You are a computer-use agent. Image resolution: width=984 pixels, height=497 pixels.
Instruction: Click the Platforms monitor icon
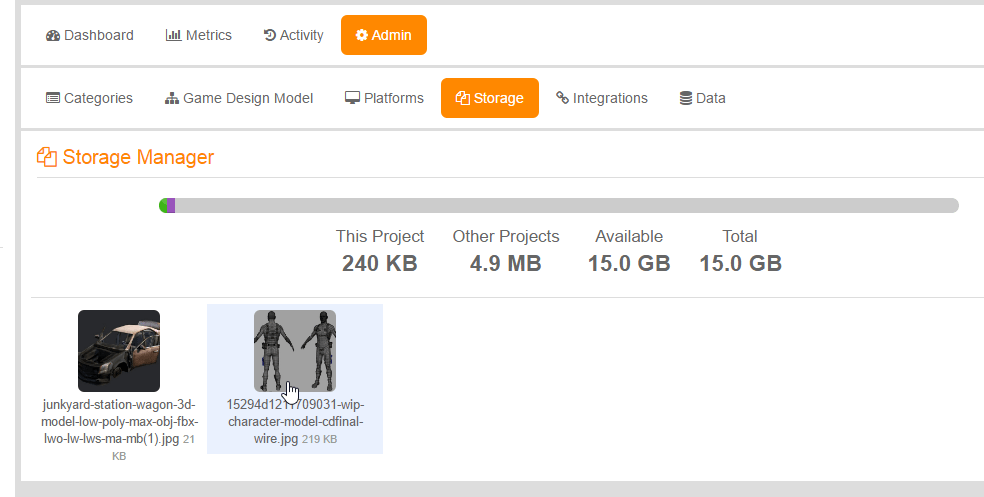coord(352,98)
